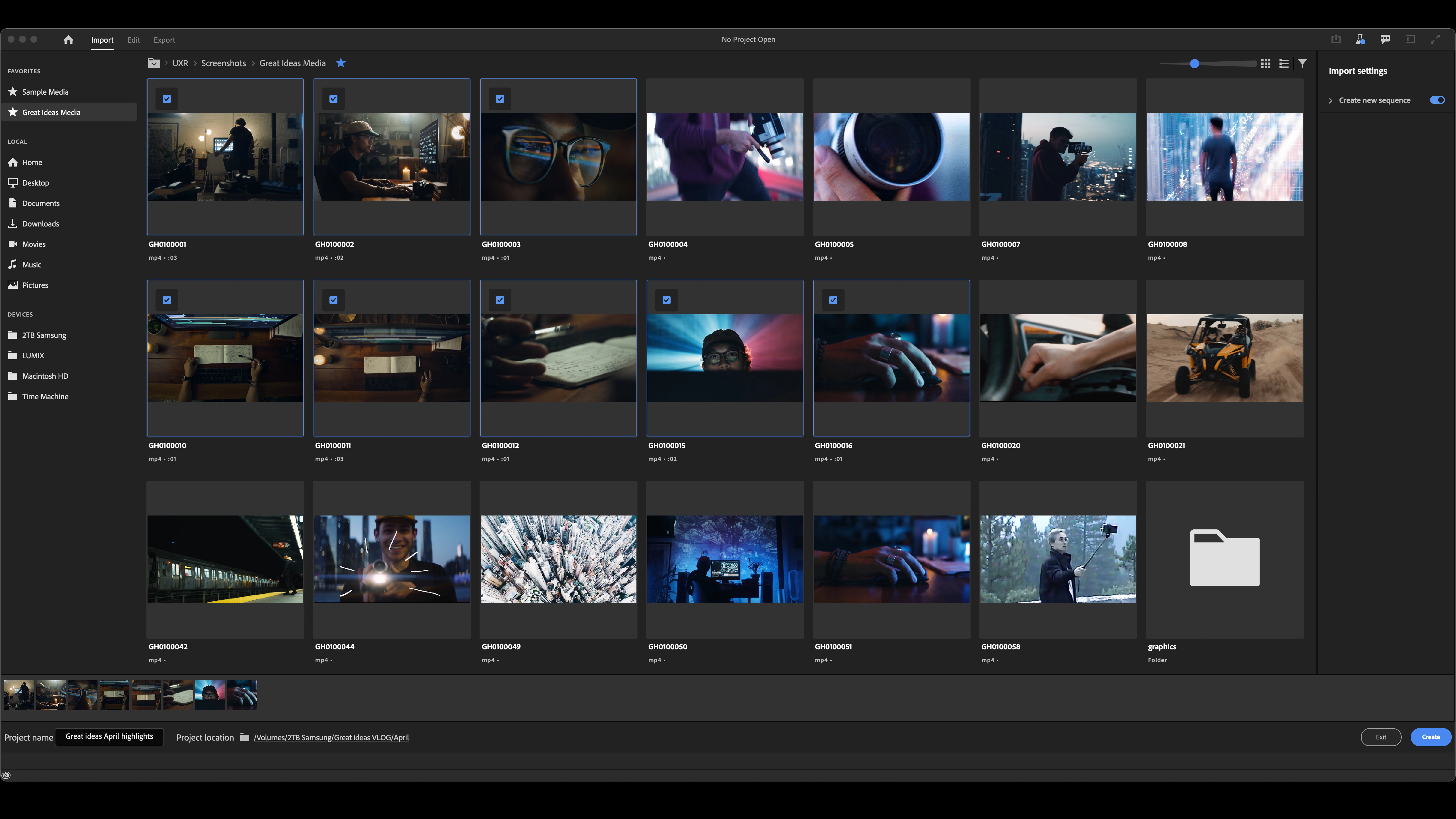Open the project location path link

click(x=331, y=738)
